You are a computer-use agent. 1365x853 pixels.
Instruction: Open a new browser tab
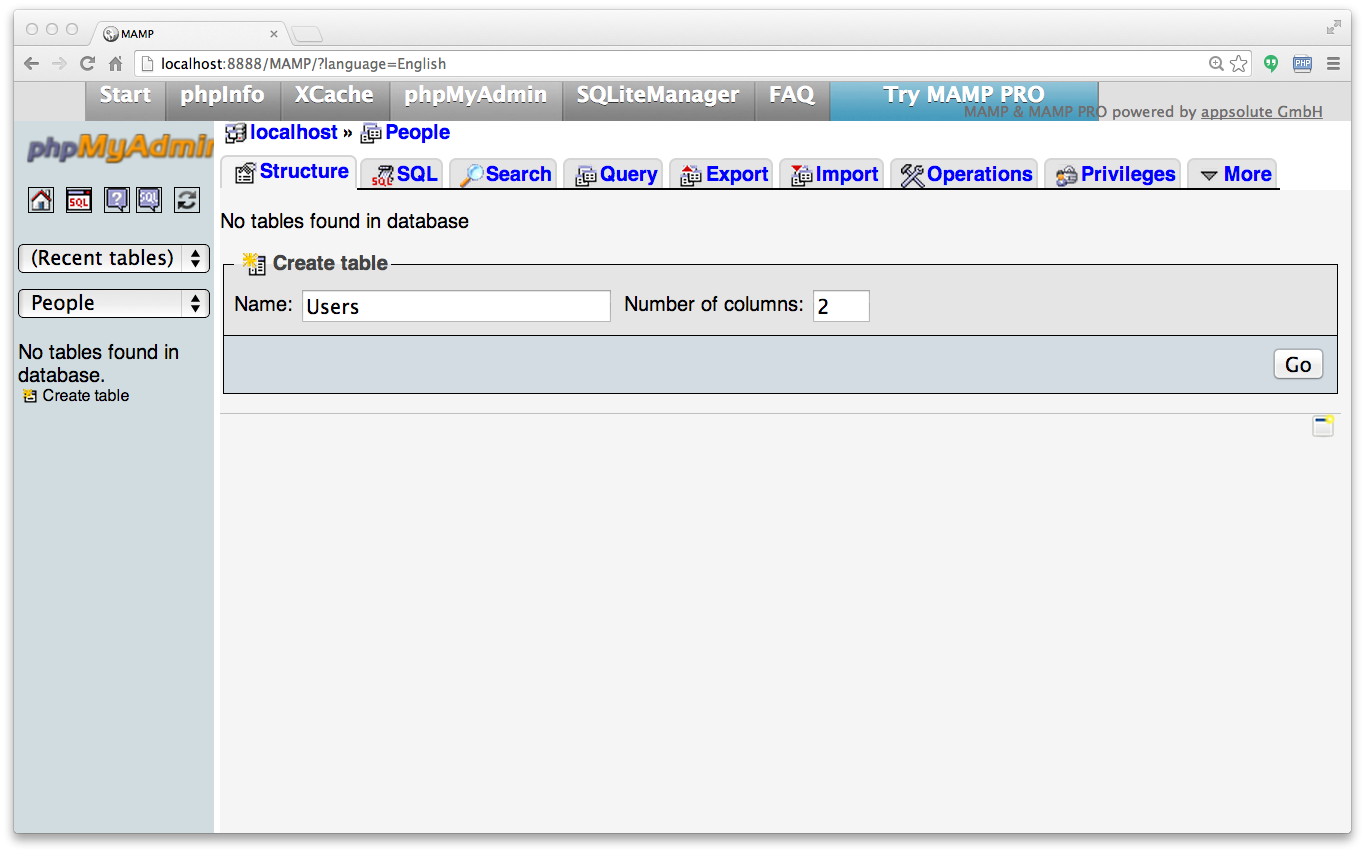click(x=307, y=35)
